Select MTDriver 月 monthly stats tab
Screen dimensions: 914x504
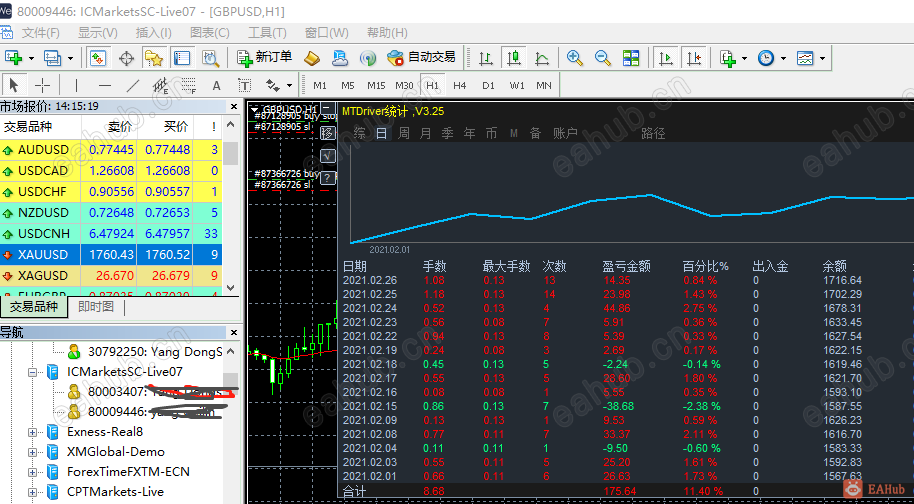[426, 133]
